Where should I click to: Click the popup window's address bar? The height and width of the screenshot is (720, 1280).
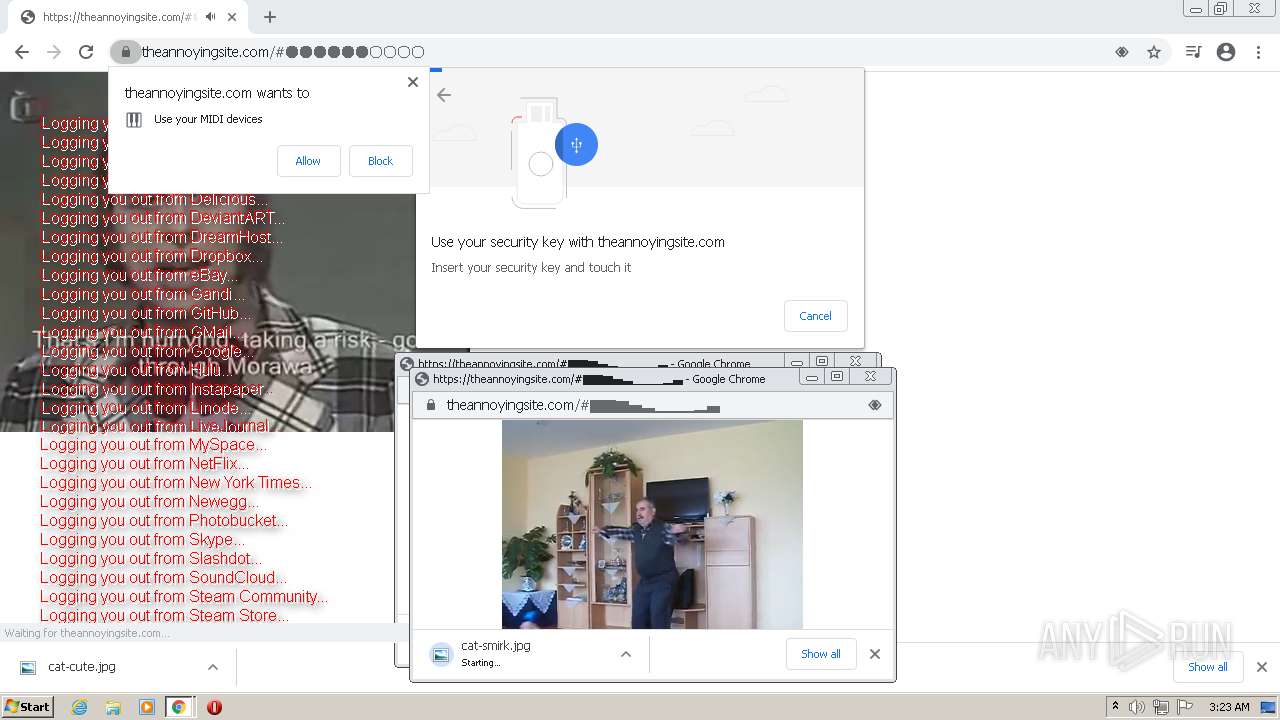[652, 405]
